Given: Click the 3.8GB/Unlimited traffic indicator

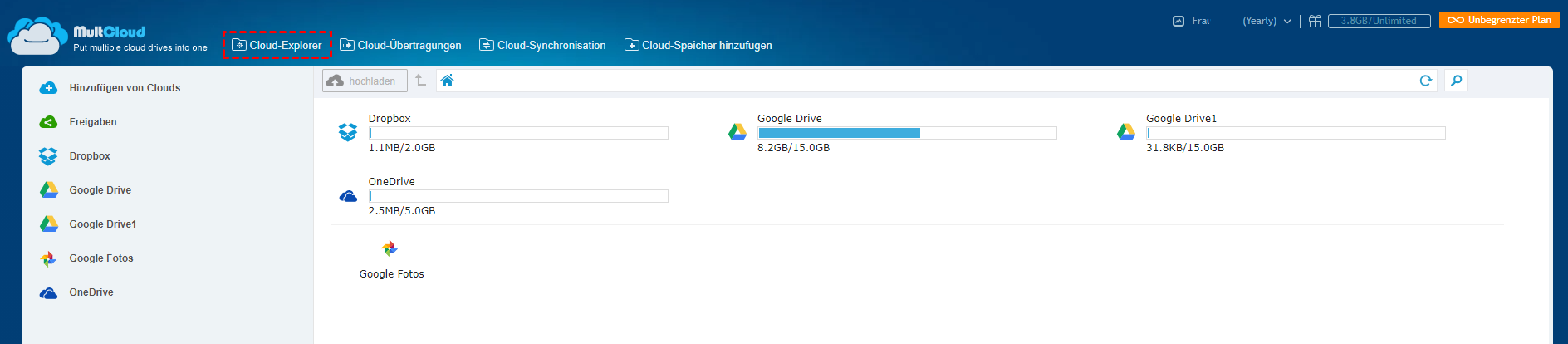Looking at the screenshot, I should (x=1379, y=21).
